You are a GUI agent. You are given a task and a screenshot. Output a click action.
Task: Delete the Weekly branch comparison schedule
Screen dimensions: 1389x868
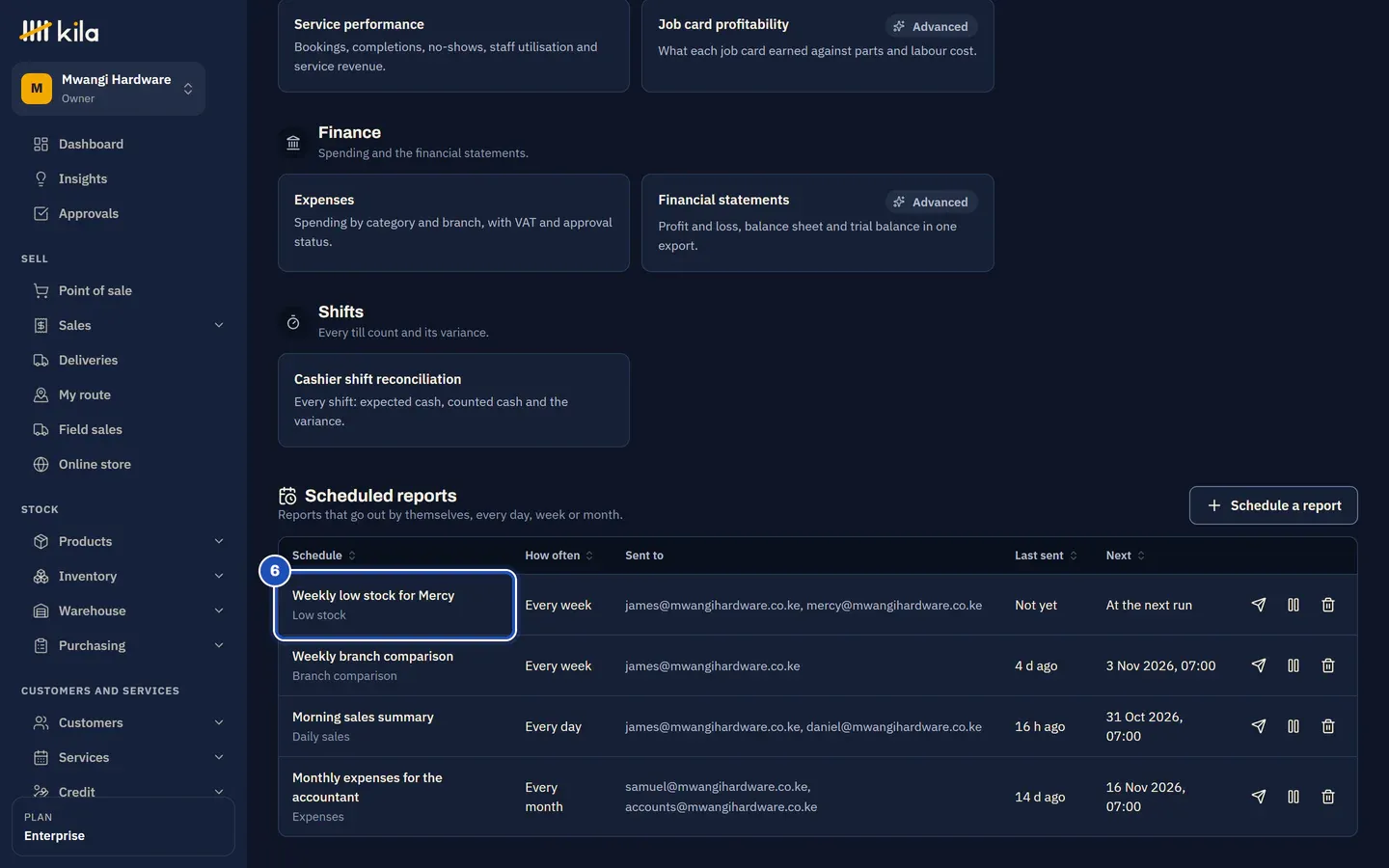click(1328, 665)
